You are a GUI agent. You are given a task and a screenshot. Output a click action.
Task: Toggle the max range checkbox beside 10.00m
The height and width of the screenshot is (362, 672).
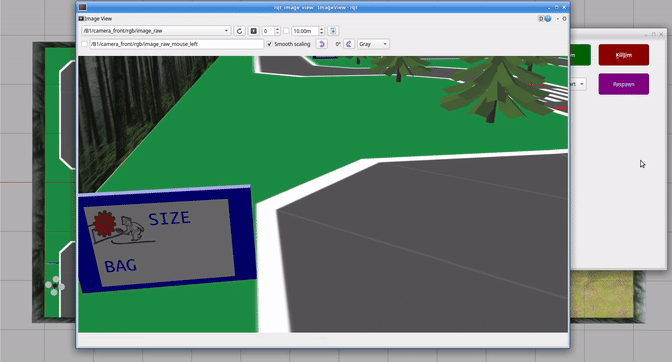[286, 31]
